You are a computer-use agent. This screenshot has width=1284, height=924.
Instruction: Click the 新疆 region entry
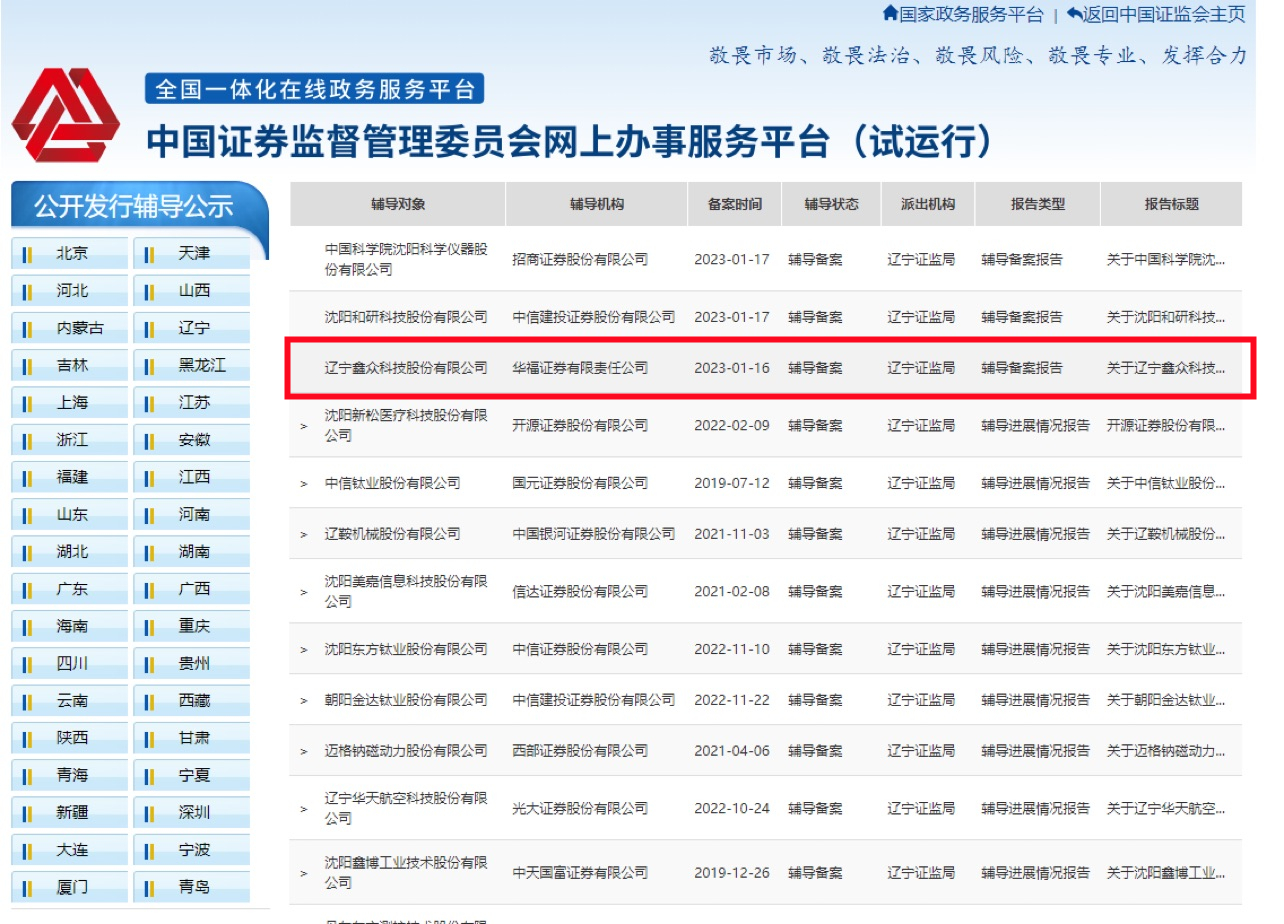(71, 813)
